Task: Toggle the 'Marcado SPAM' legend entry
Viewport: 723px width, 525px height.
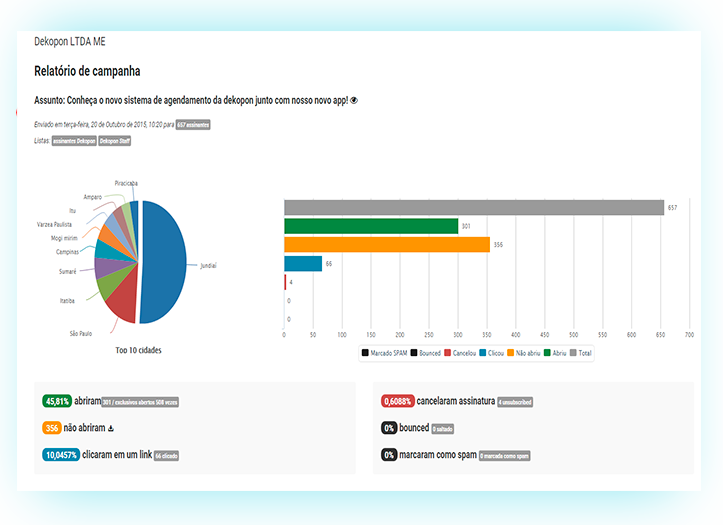Action: [386, 353]
